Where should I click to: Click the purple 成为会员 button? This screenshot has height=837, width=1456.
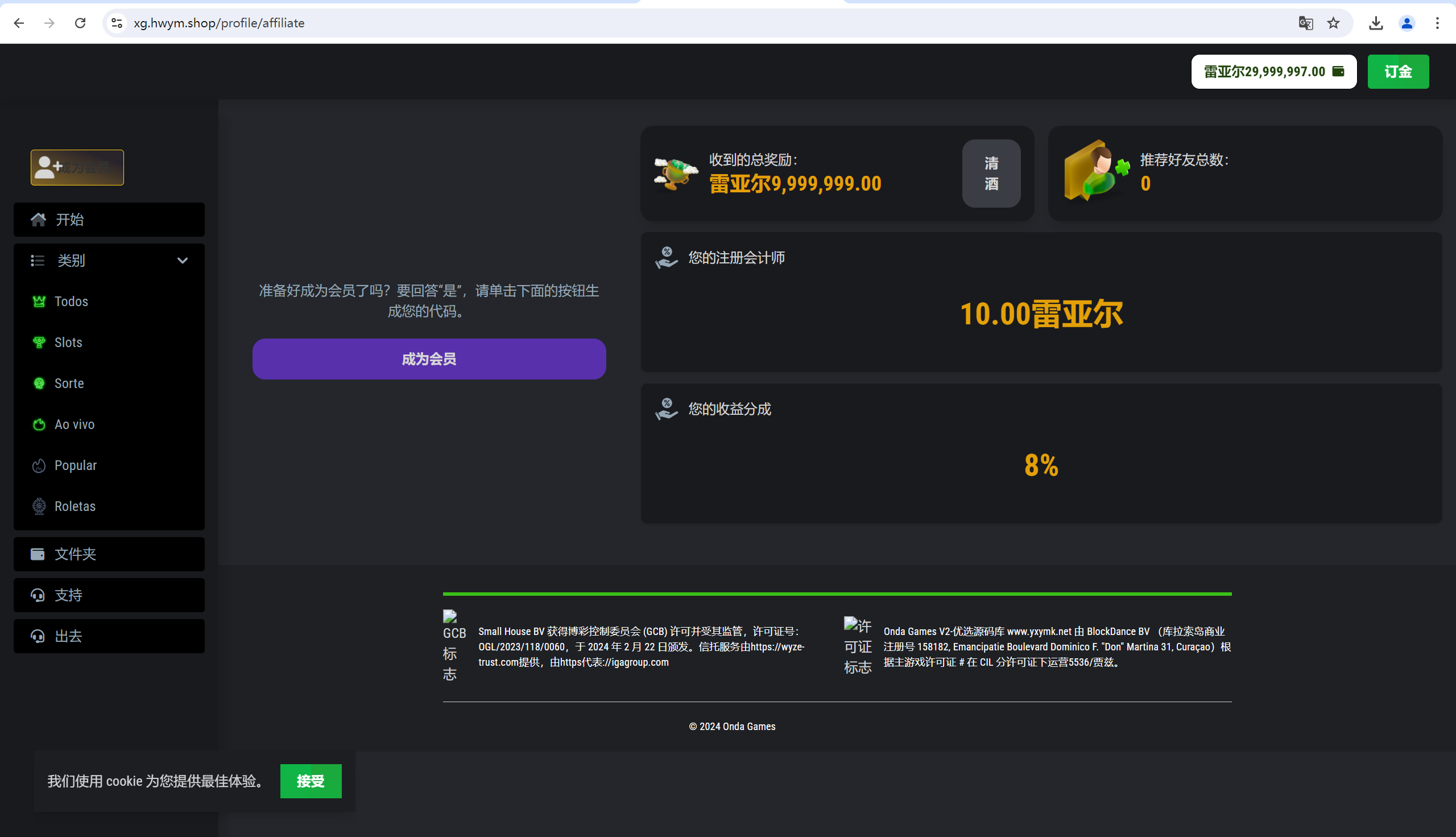(x=429, y=358)
